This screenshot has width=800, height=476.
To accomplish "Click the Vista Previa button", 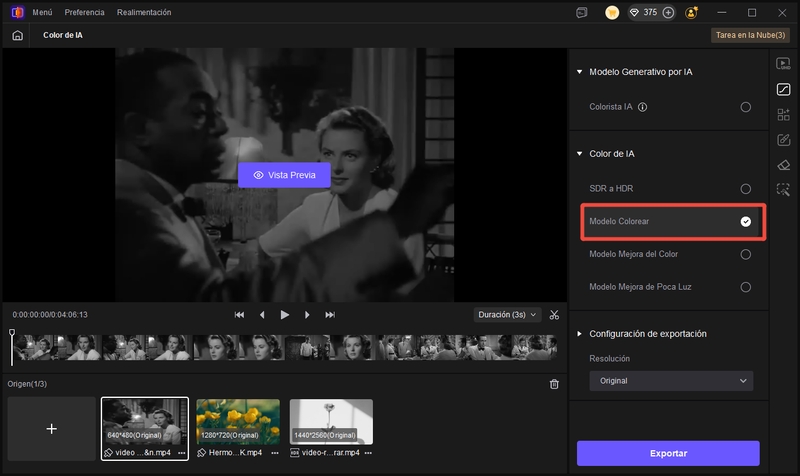I will (284, 174).
